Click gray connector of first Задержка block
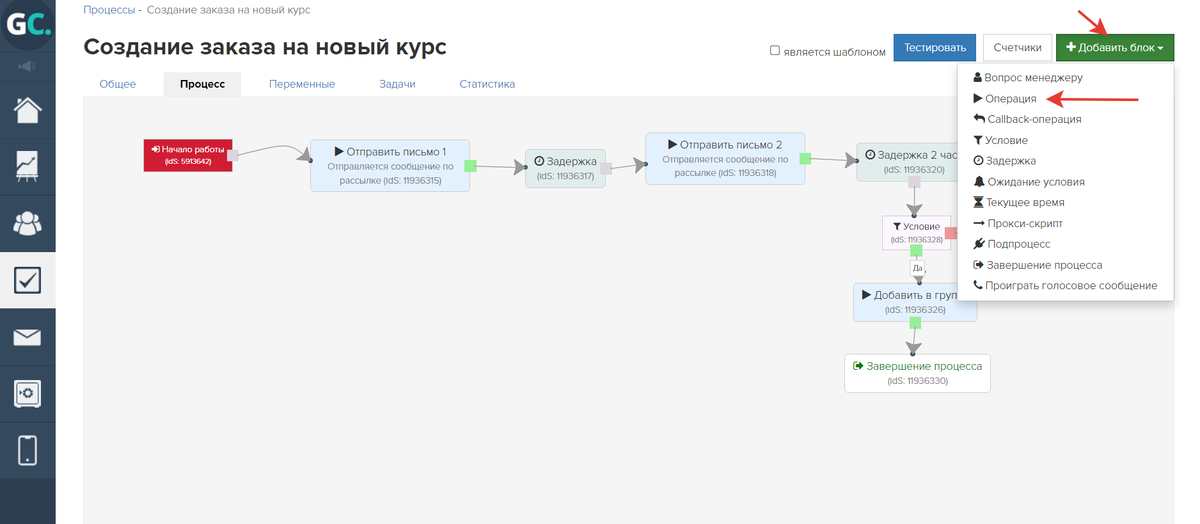 click(605, 168)
